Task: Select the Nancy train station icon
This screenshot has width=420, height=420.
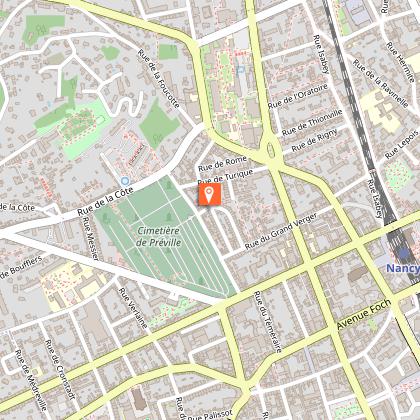Action: 404,253
